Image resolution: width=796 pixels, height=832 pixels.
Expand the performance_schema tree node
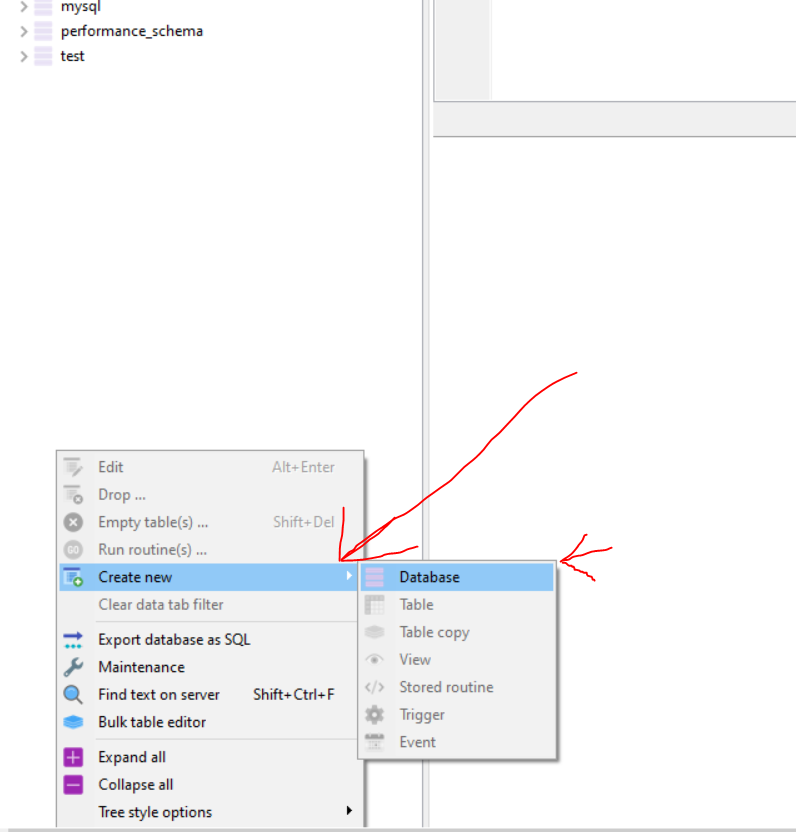[x=24, y=31]
